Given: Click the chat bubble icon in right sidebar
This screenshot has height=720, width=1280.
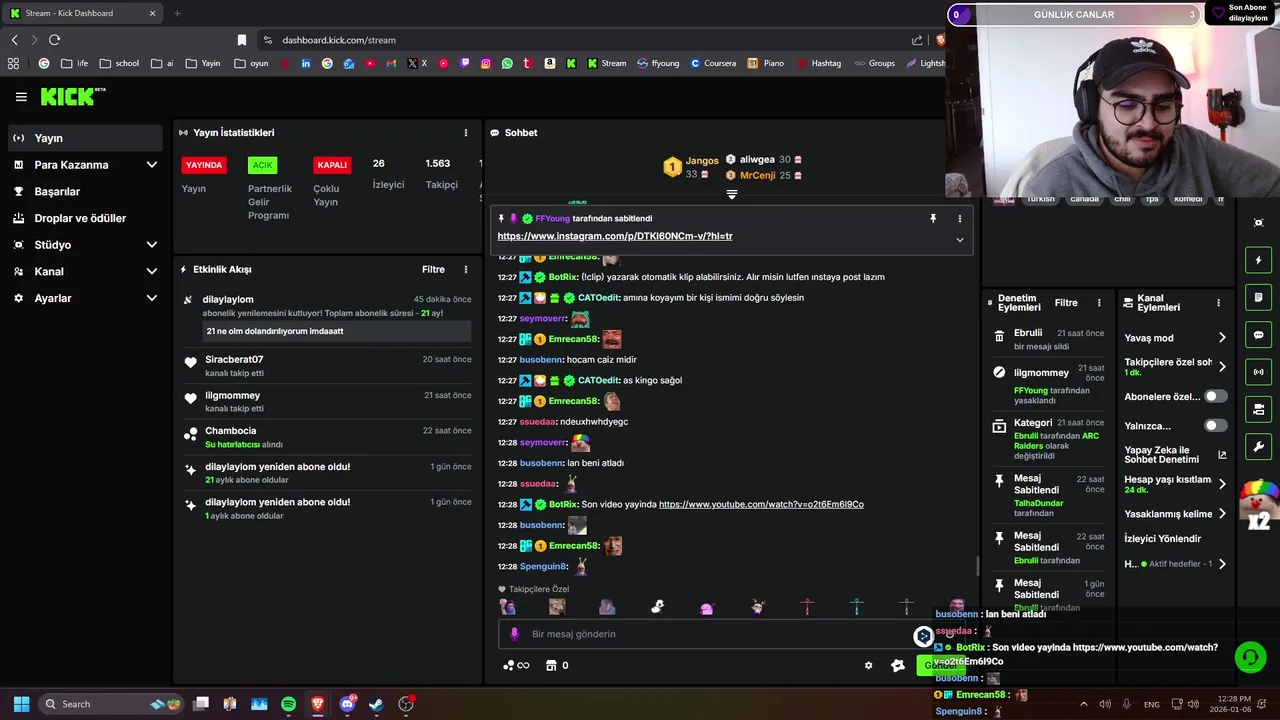Looking at the screenshot, I should click(x=1258, y=335).
